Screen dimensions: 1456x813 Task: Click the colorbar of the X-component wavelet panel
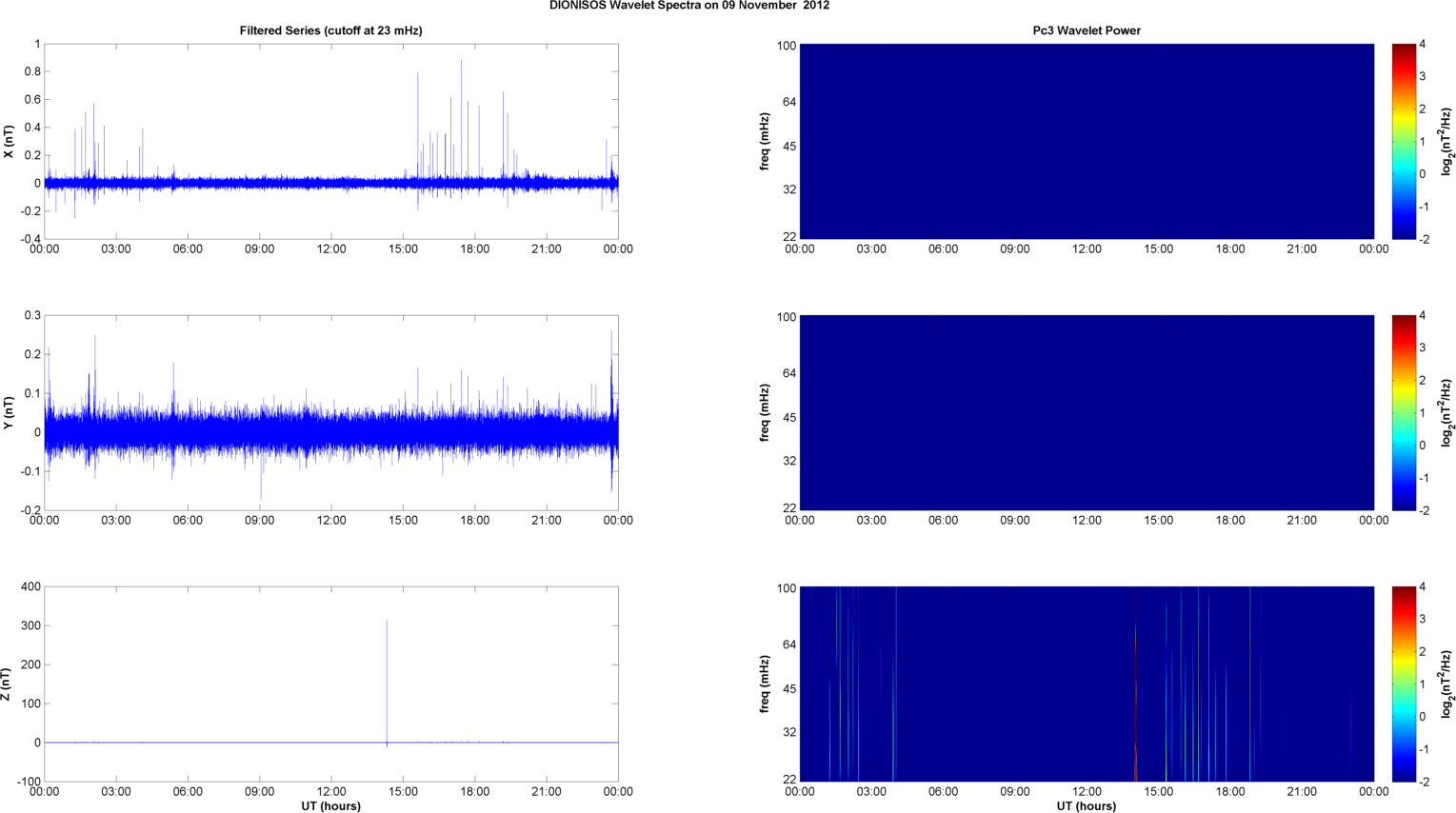1405,141
